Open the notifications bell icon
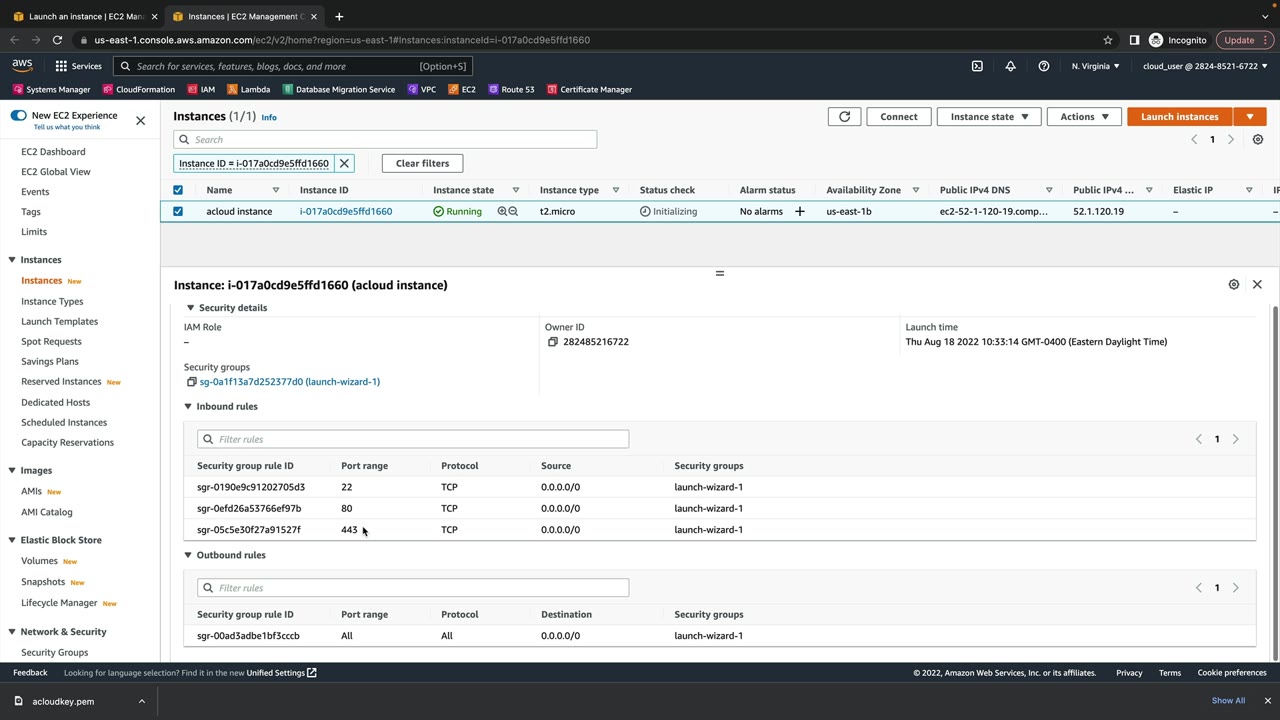 pyautogui.click(x=1010, y=67)
